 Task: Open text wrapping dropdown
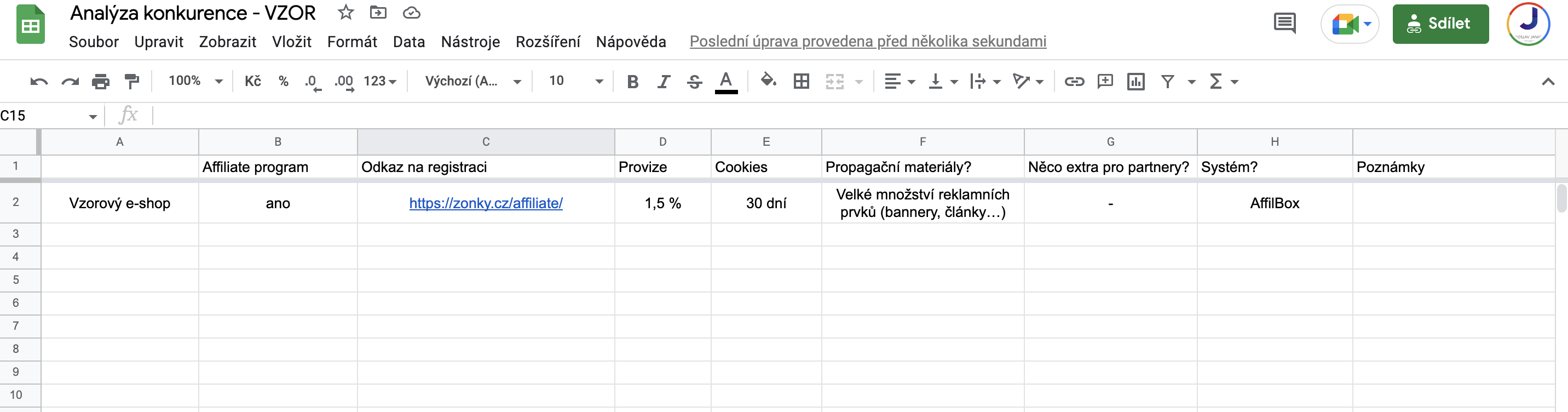point(985,81)
